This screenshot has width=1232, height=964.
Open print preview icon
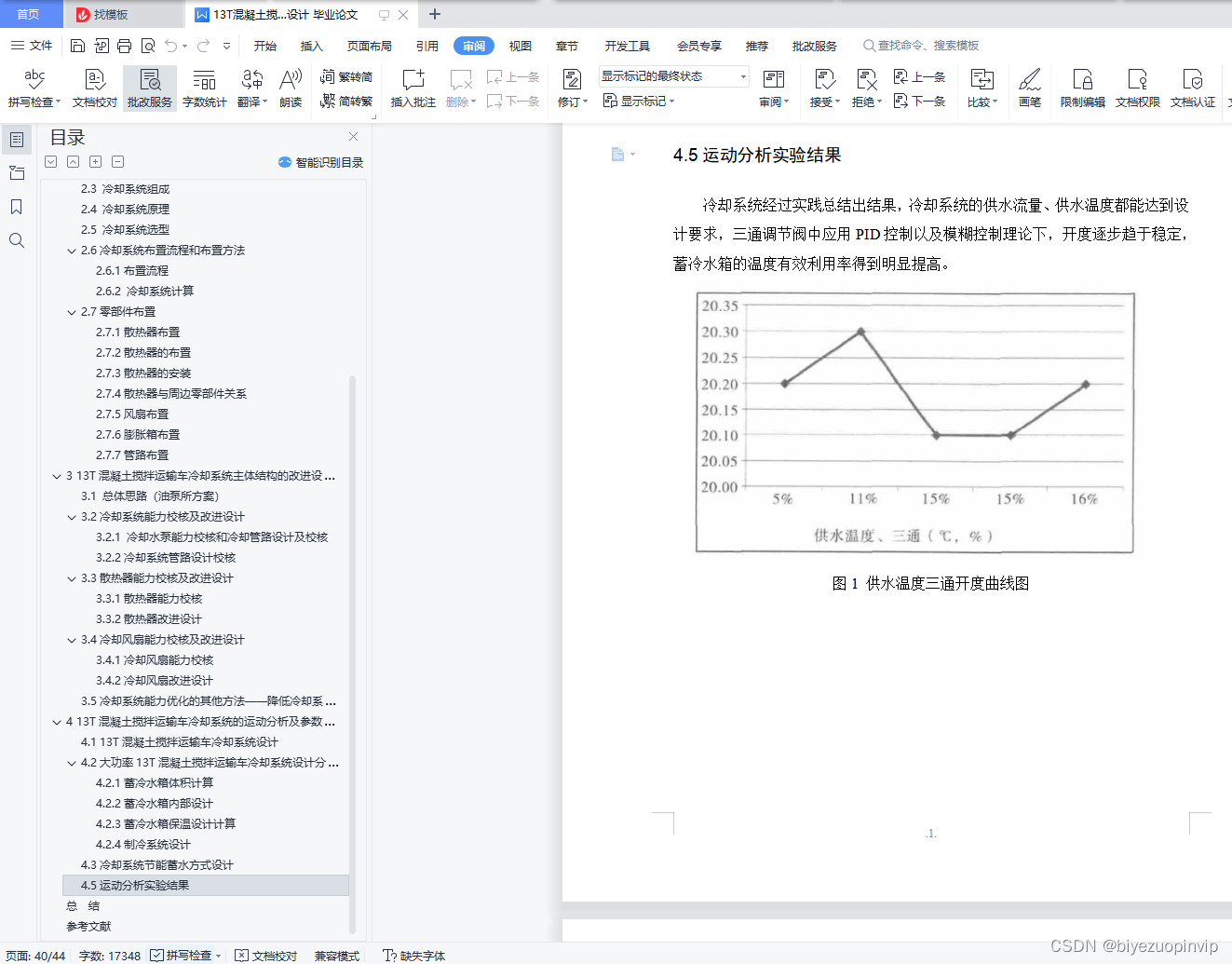click(x=148, y=46)
